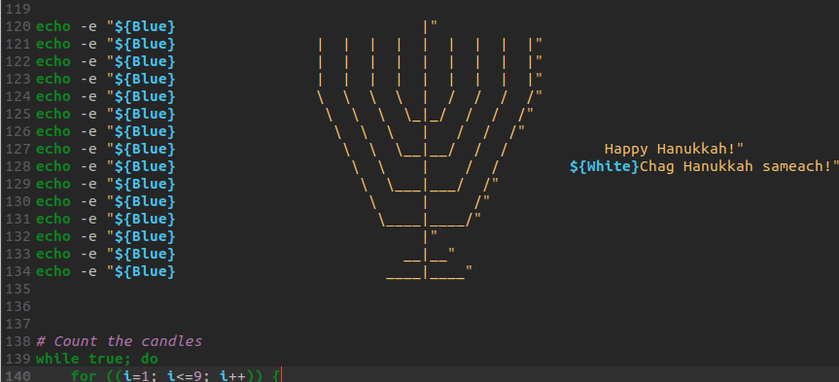This screenshot has height=382, width=839.
Task: Click line number 129 in the gutter
Action: tap(16, 184)
